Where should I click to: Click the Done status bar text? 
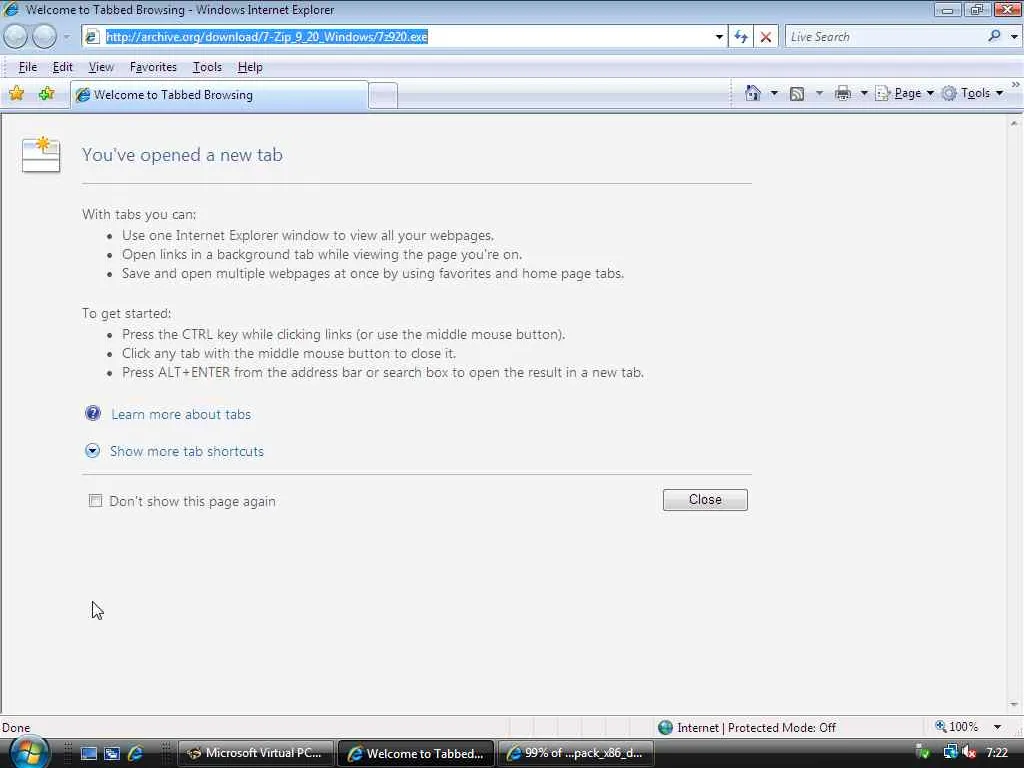16,728
